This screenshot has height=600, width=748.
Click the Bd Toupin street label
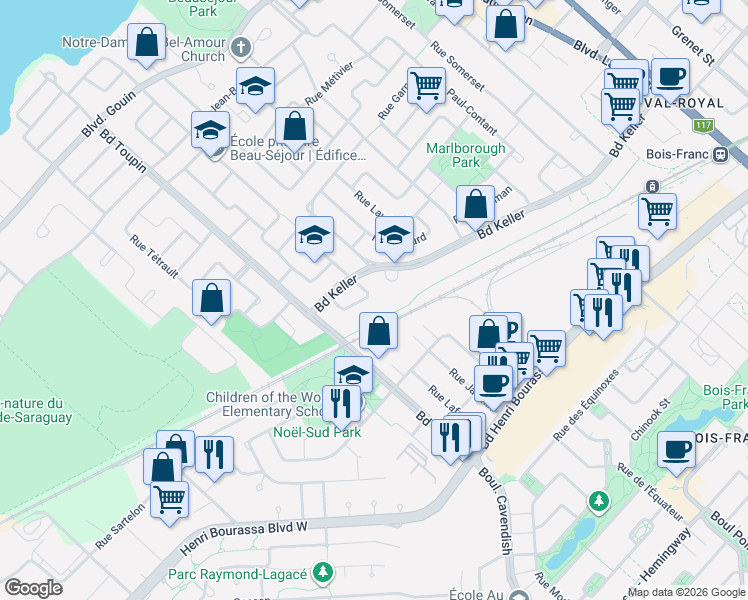tap(123, 151)
